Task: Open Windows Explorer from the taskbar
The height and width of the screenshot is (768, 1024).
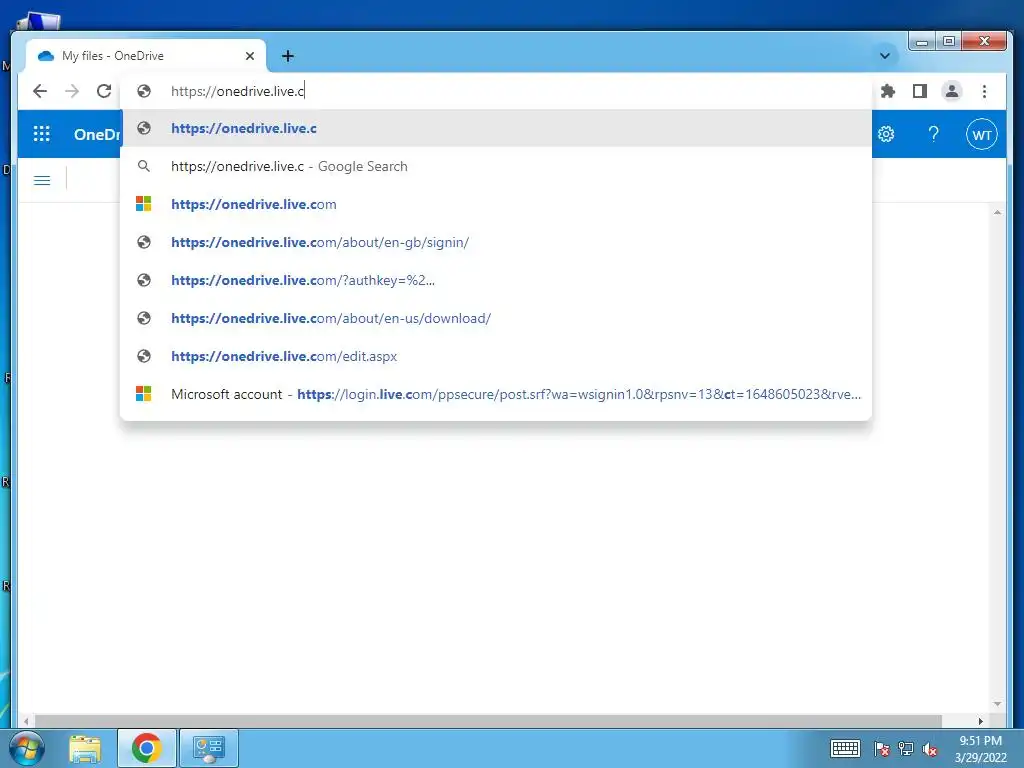Action: point(86,748)
